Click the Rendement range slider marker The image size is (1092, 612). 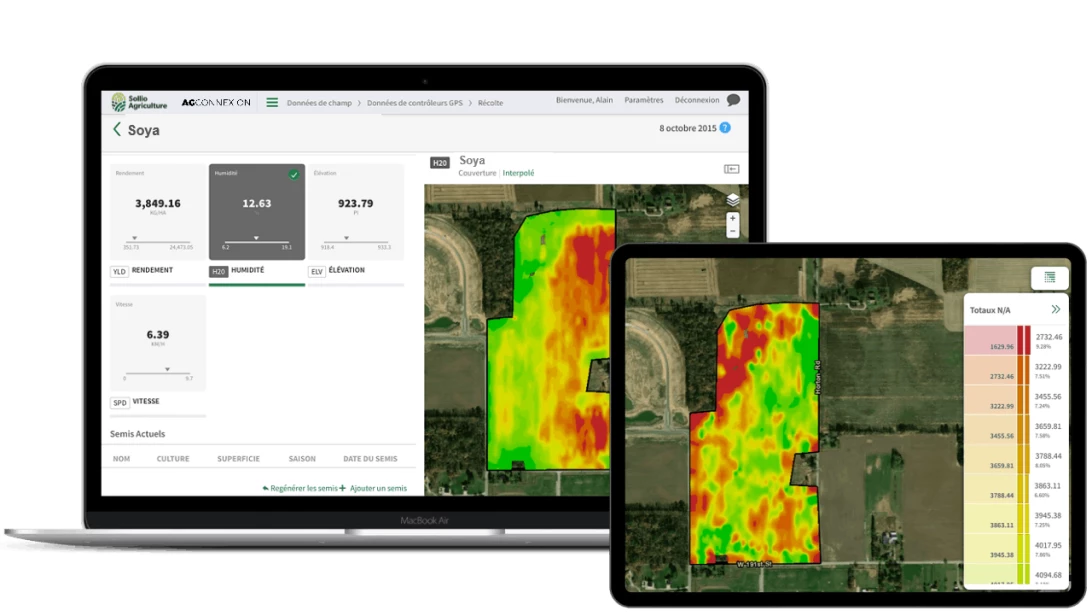(134, 238)
